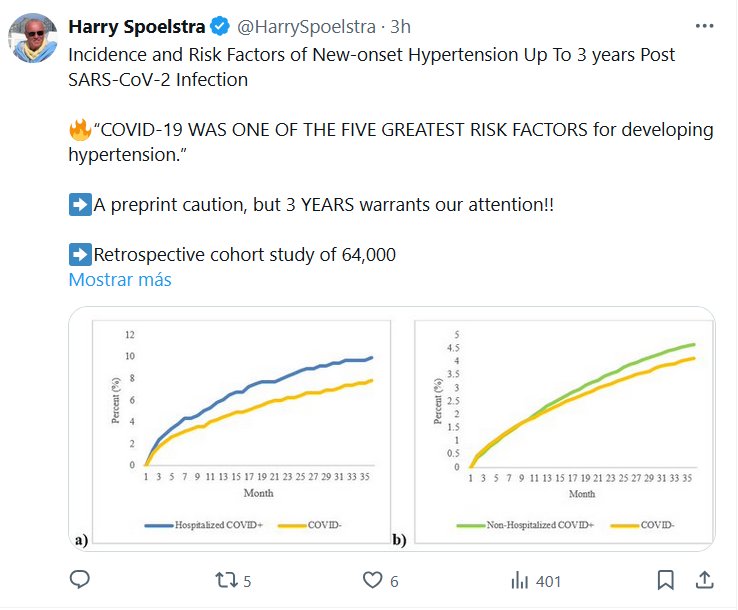Click the "Retrospective cohort study of 64,000" line
Screen dimensions: 738x610
tap(245, 254)
